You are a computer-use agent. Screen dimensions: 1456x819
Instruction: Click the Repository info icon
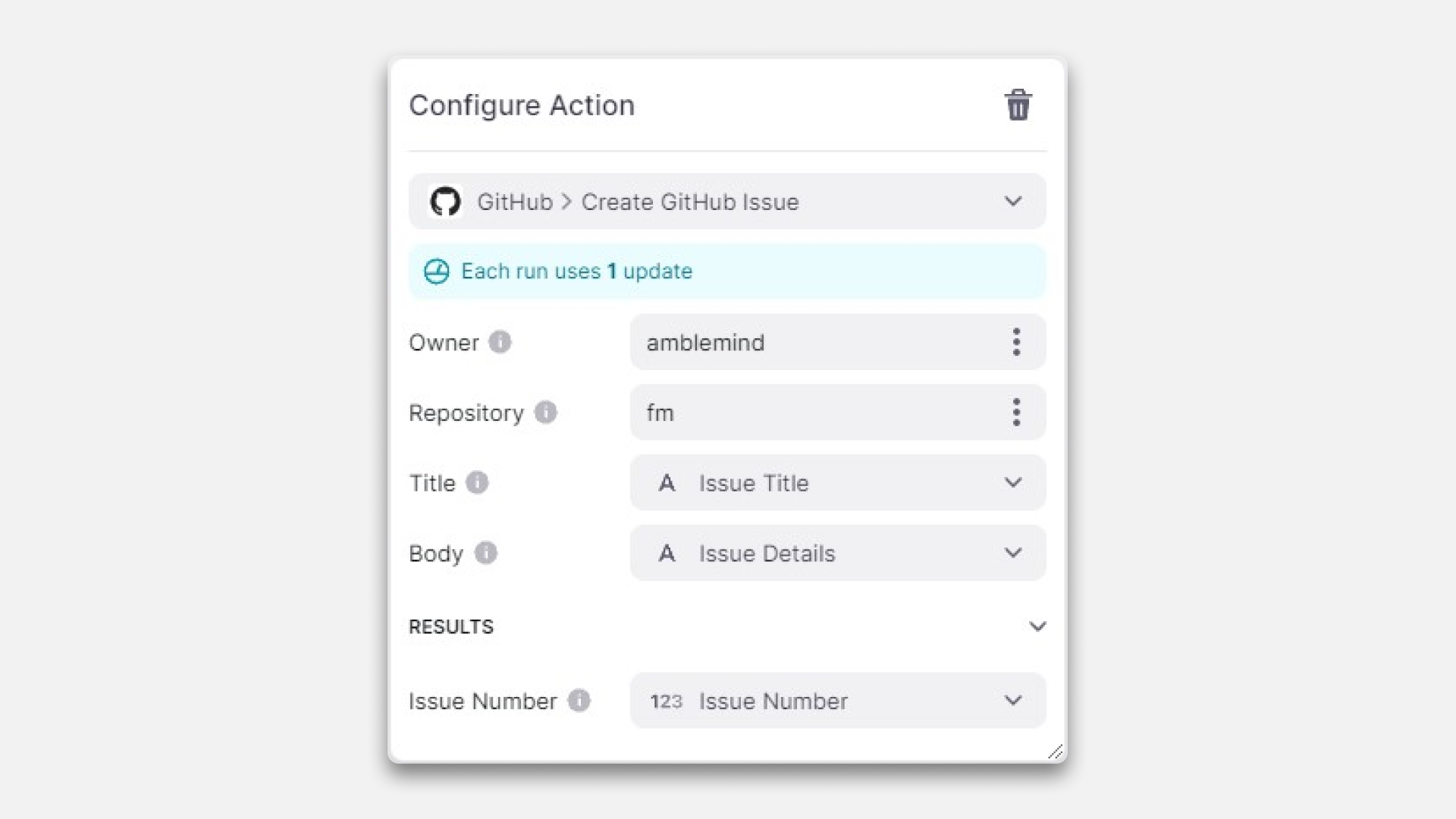click(x=545, y=413)
